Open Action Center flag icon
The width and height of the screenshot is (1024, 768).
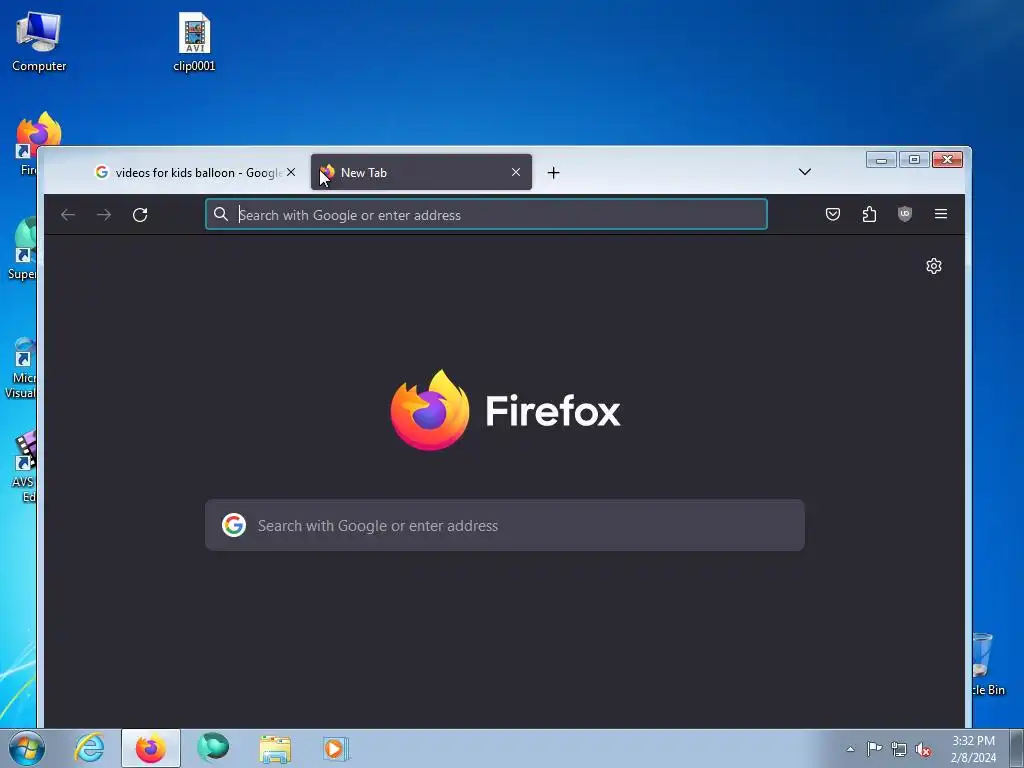(874, 749)
